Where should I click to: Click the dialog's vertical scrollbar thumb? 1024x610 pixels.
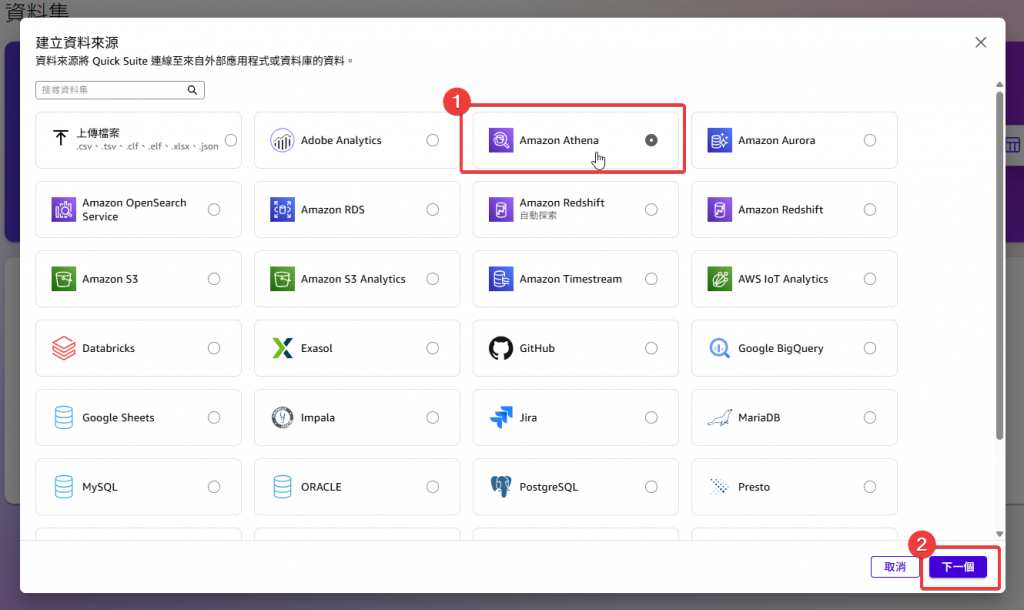[999, 265]
